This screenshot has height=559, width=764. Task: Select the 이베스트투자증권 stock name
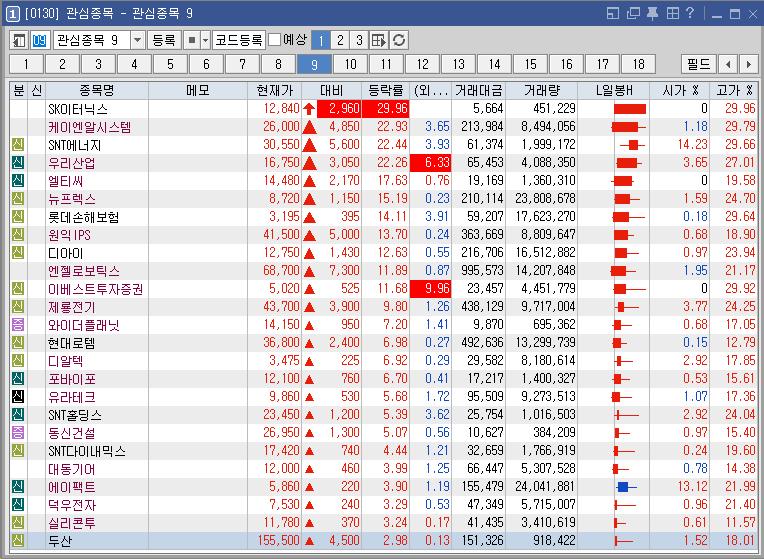coord(96,289)
